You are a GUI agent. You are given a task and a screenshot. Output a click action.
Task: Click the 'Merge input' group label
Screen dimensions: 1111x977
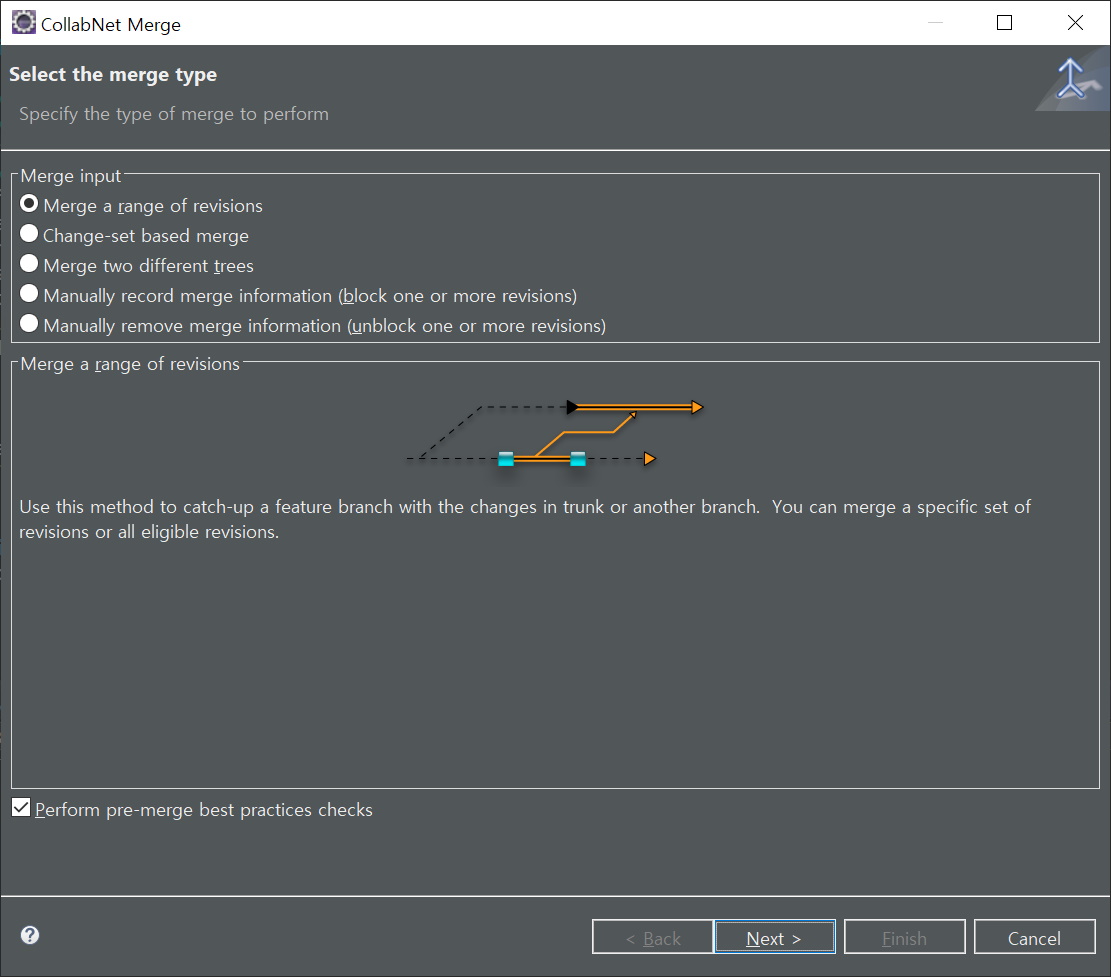[71, 176]
